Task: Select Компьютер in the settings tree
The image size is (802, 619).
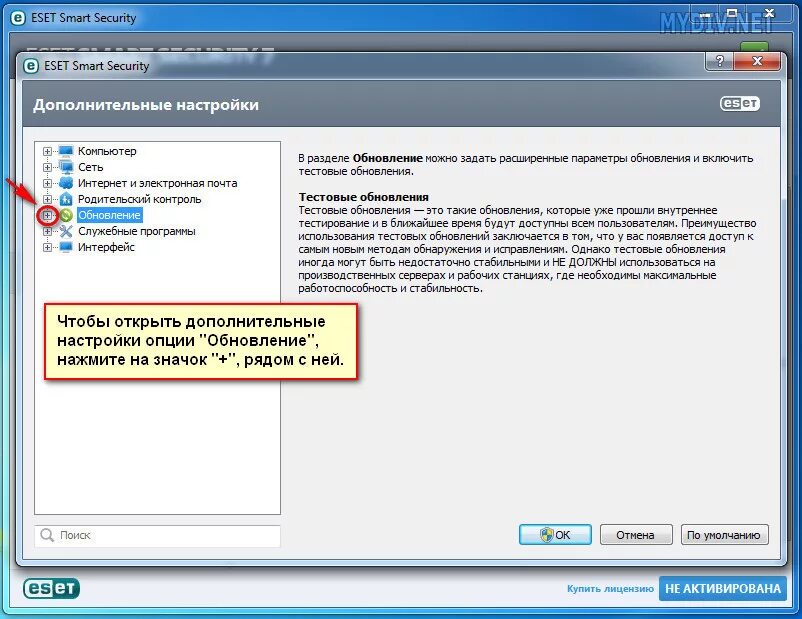Action: click(x=107, y=151)
